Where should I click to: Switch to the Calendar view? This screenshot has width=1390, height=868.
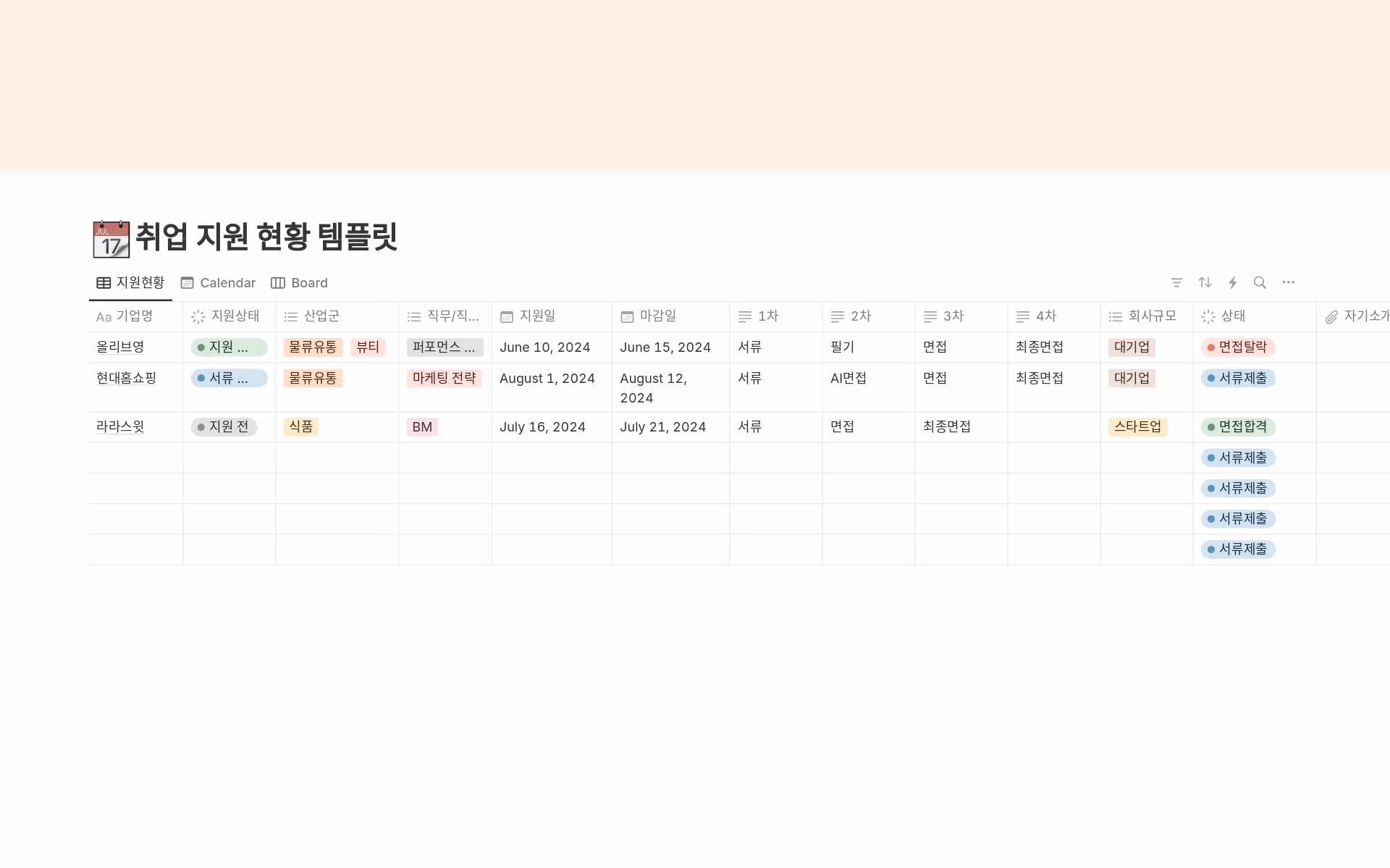tap(227, 283)
